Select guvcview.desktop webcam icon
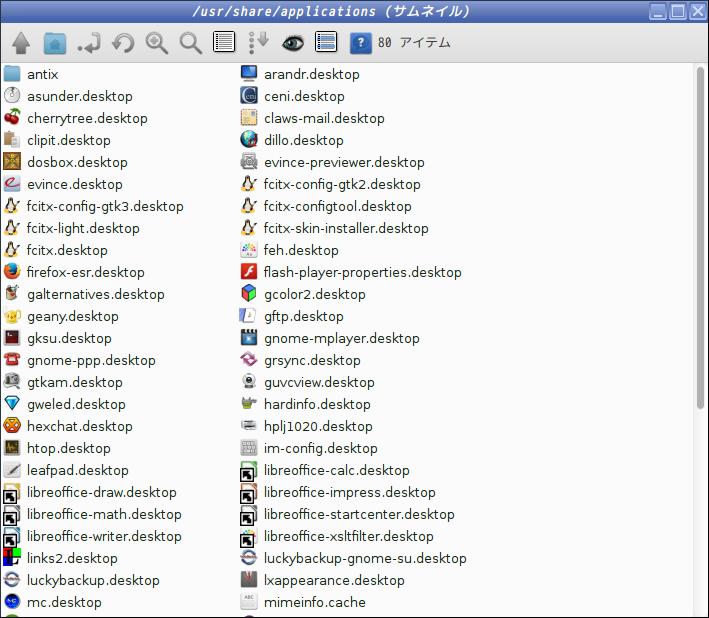This screenshot has width=709, height=618. pyautogui.click(x=249, y=382)
